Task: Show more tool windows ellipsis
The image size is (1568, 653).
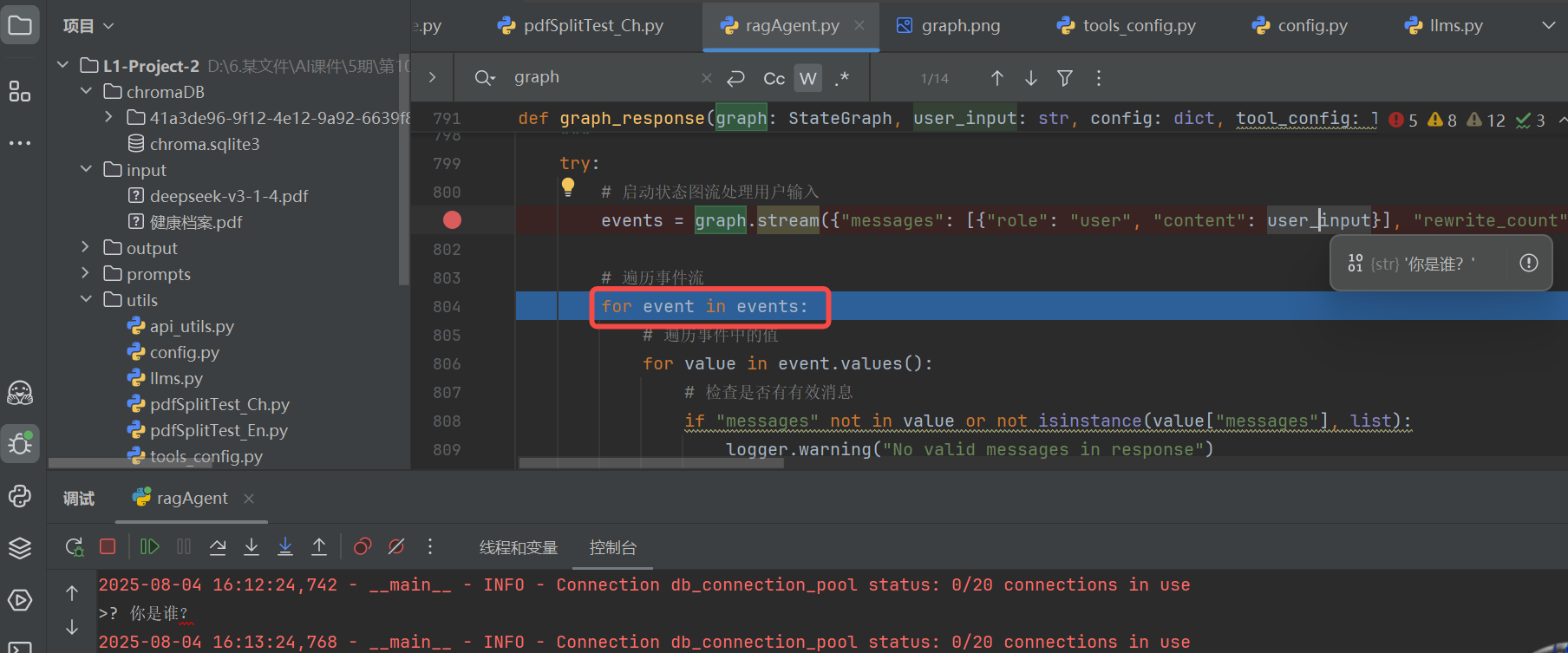Action: pos(20,143)
